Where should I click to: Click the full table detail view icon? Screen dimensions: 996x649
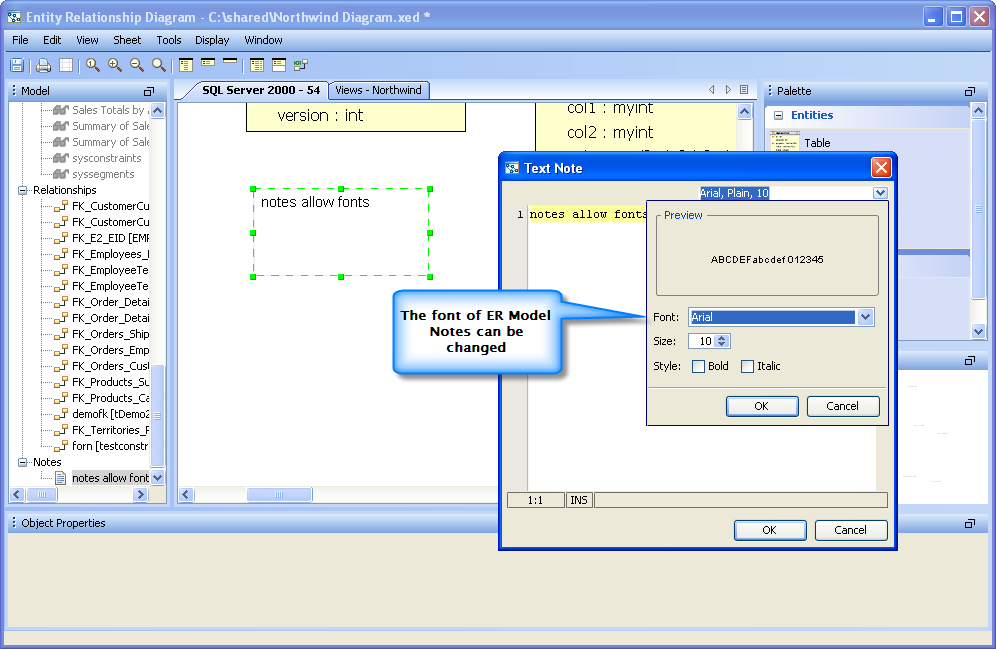(x=186, y=65)
